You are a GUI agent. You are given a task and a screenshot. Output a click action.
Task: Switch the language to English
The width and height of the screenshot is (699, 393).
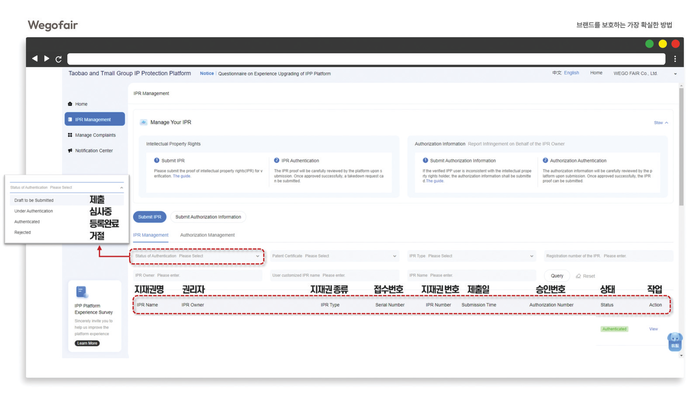click(x=571, y=73)
